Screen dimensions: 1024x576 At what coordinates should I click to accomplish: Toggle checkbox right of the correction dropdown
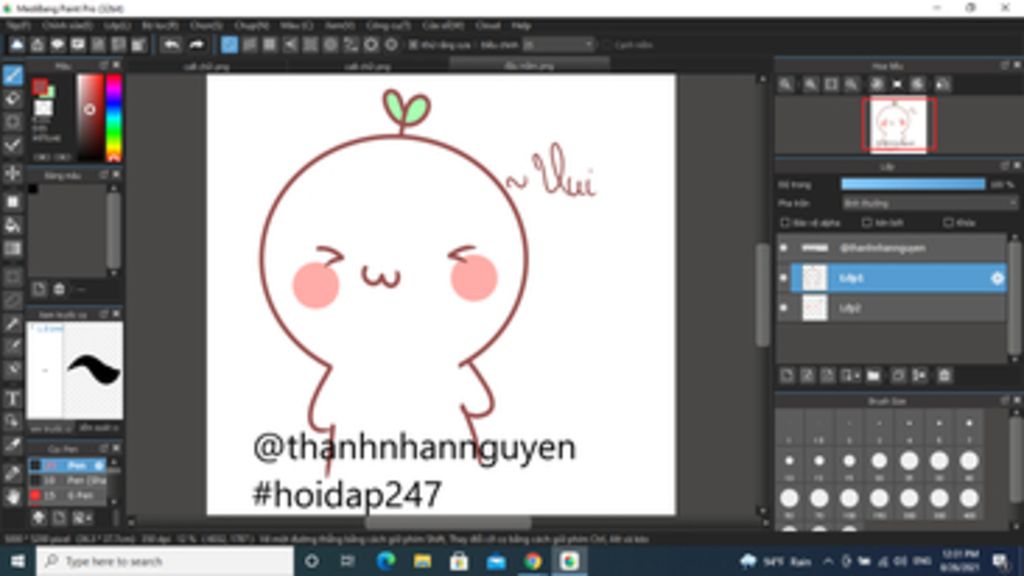[x=607, y=45]
